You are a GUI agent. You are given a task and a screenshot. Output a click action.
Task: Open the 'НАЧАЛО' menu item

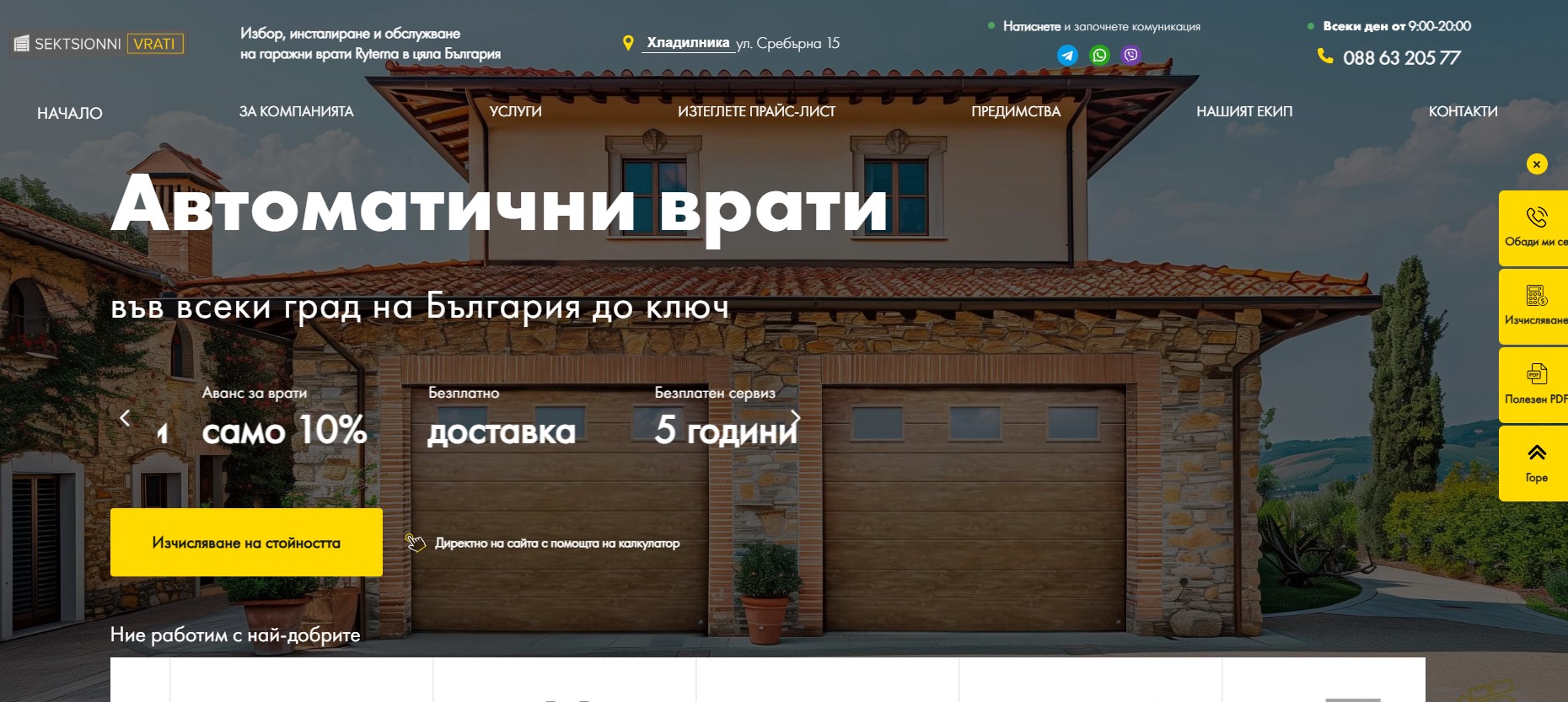click(70, 113)
